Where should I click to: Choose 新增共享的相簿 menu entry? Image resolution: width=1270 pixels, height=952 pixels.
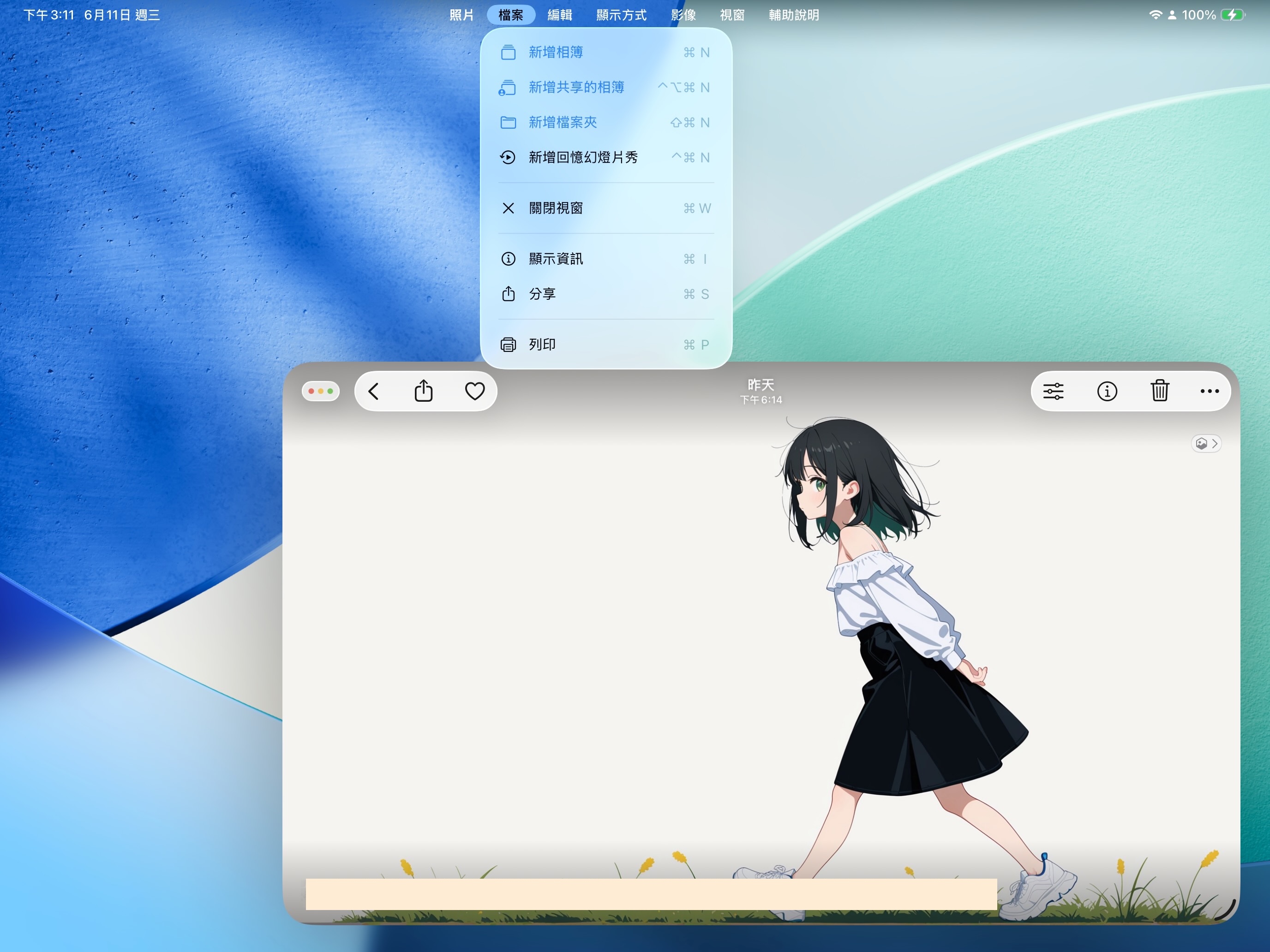click(x=606, y=87)
